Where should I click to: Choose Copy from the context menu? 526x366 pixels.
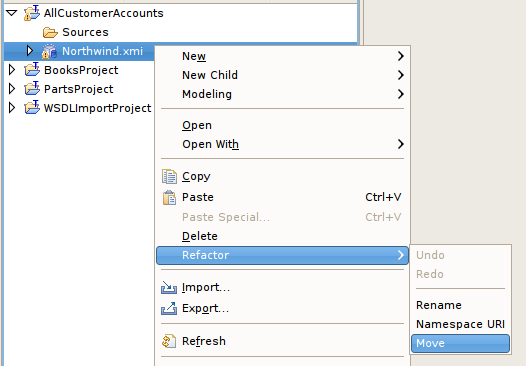pos(282,176)
